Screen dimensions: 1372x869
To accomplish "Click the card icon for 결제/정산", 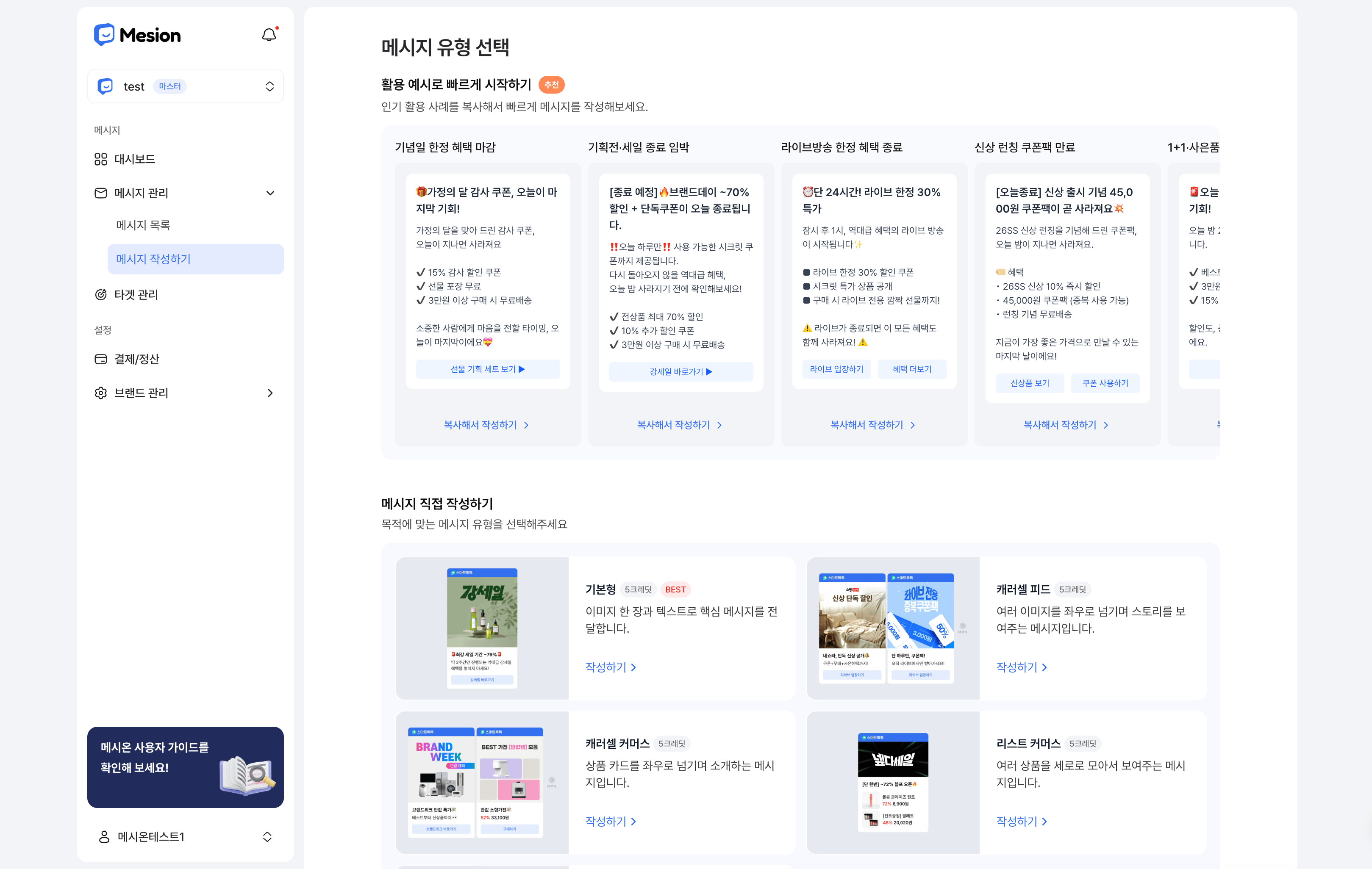I will (101, 359).
